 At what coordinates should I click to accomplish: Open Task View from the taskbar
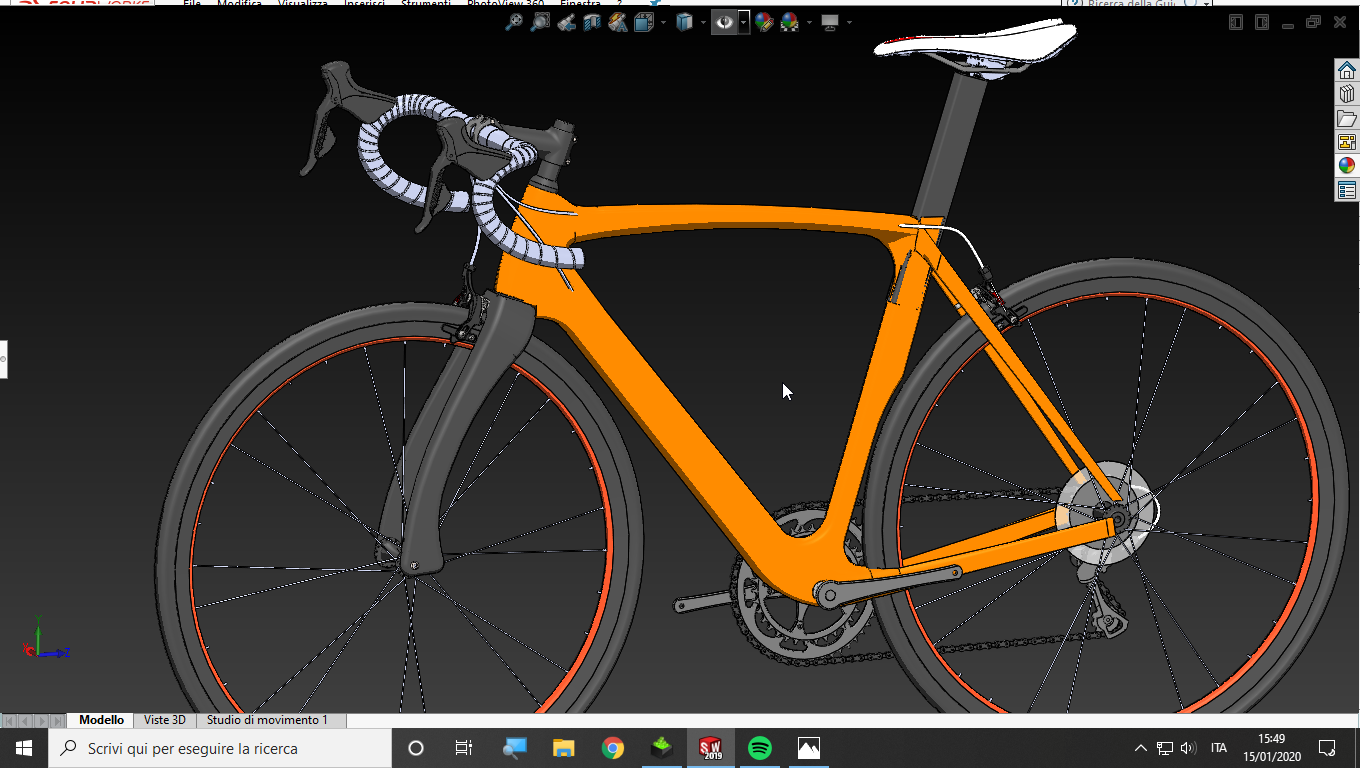[x=464, y=748]
